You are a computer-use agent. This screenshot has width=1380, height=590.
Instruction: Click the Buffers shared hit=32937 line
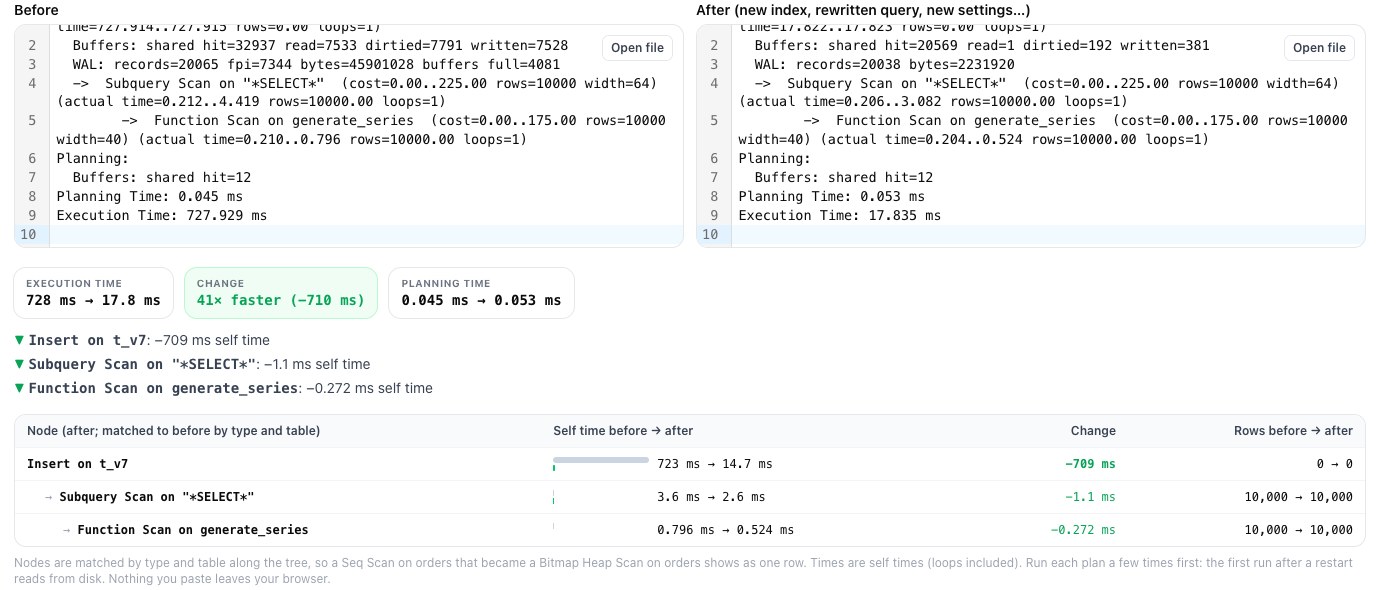tap(320, 46)
